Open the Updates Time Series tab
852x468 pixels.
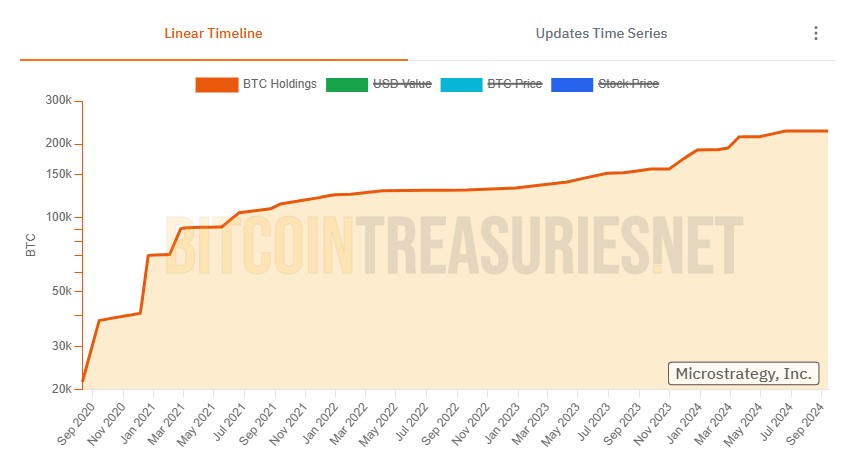(x=601, y=33)
